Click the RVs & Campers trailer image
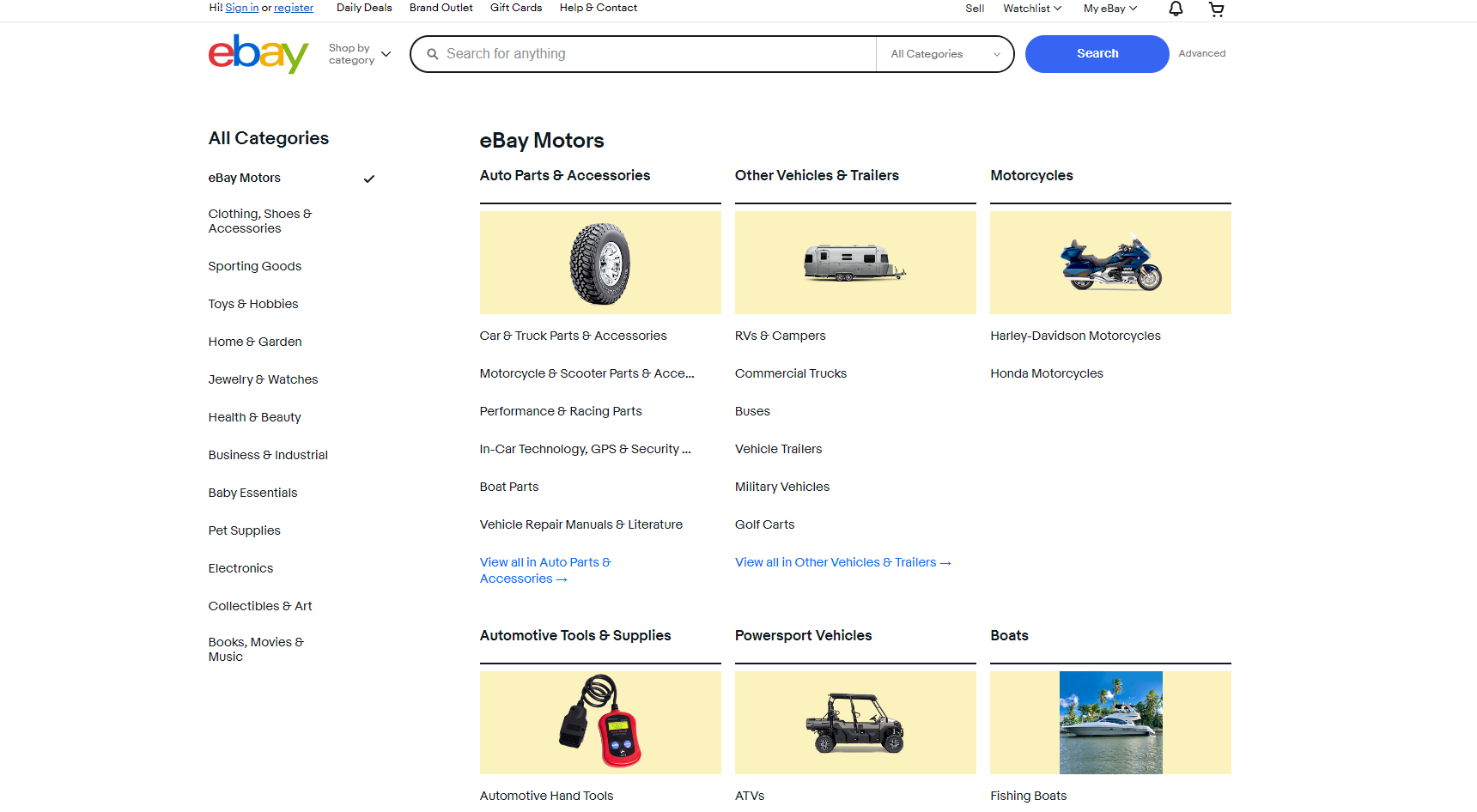This screenshot has width=1477, height=812. pos(854,262)
